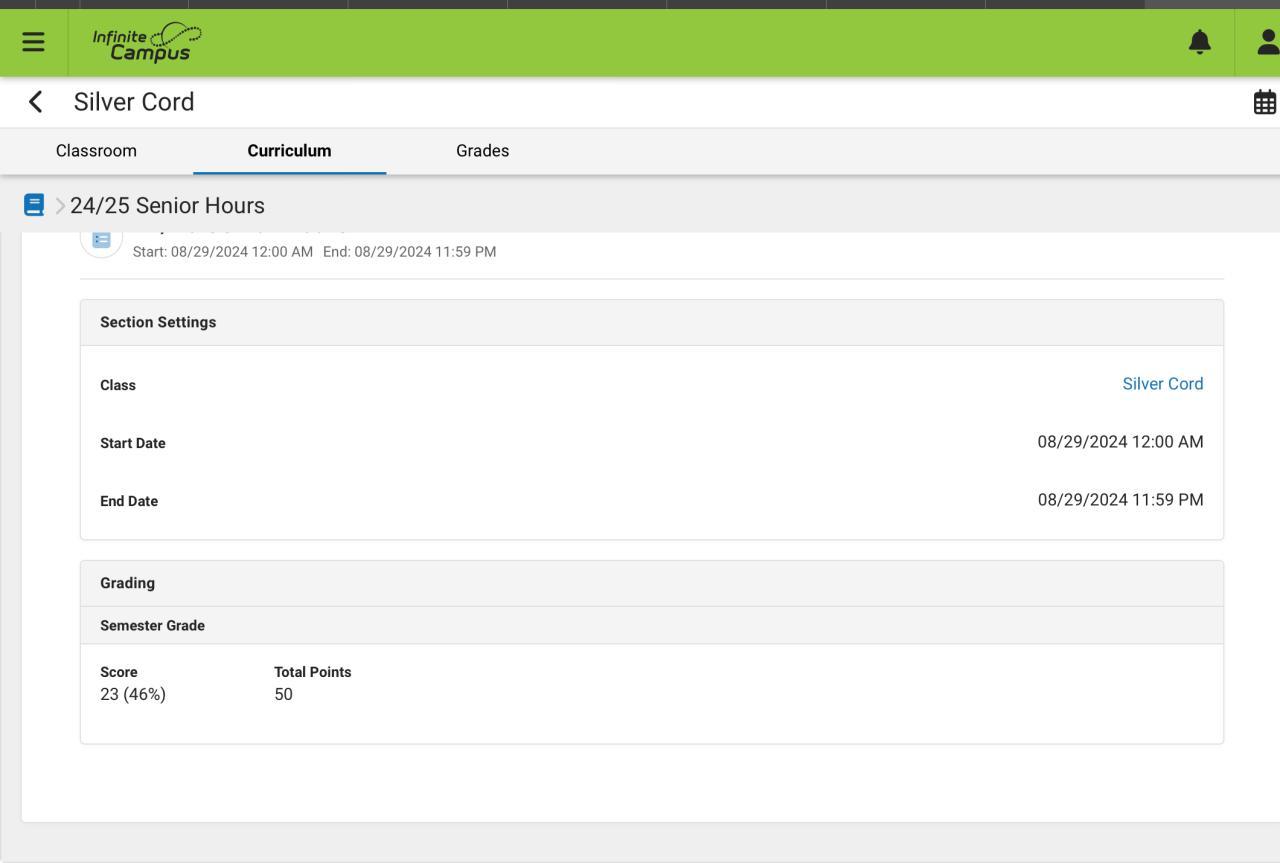Click the 24/25 Senior Hours breadcrumb title
Screen dimensions: 1280x863
pyautogui.click(x=167, y=206)
